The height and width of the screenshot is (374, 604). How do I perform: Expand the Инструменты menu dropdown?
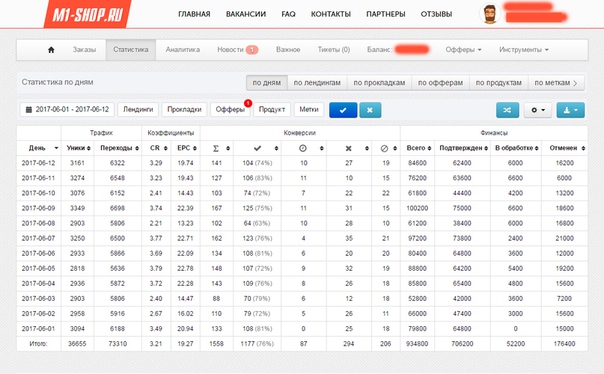point(524,50)
